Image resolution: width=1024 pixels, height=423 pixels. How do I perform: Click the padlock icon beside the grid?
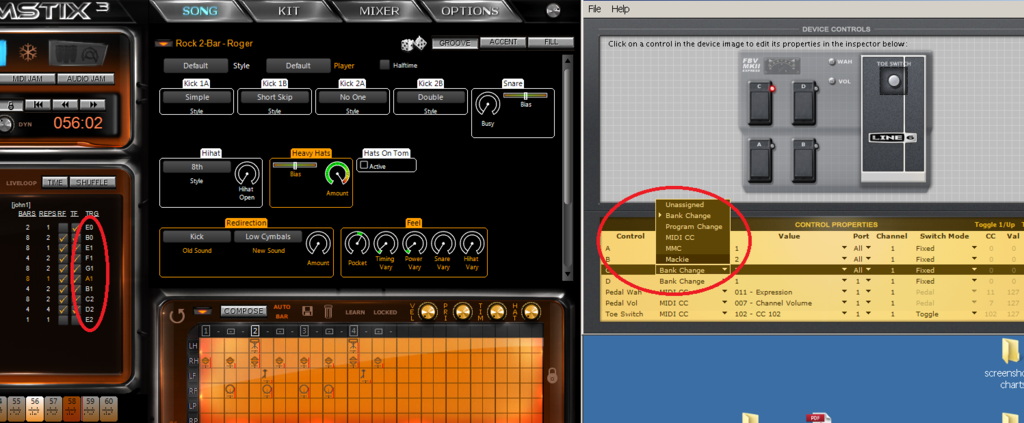pos(551,376)
